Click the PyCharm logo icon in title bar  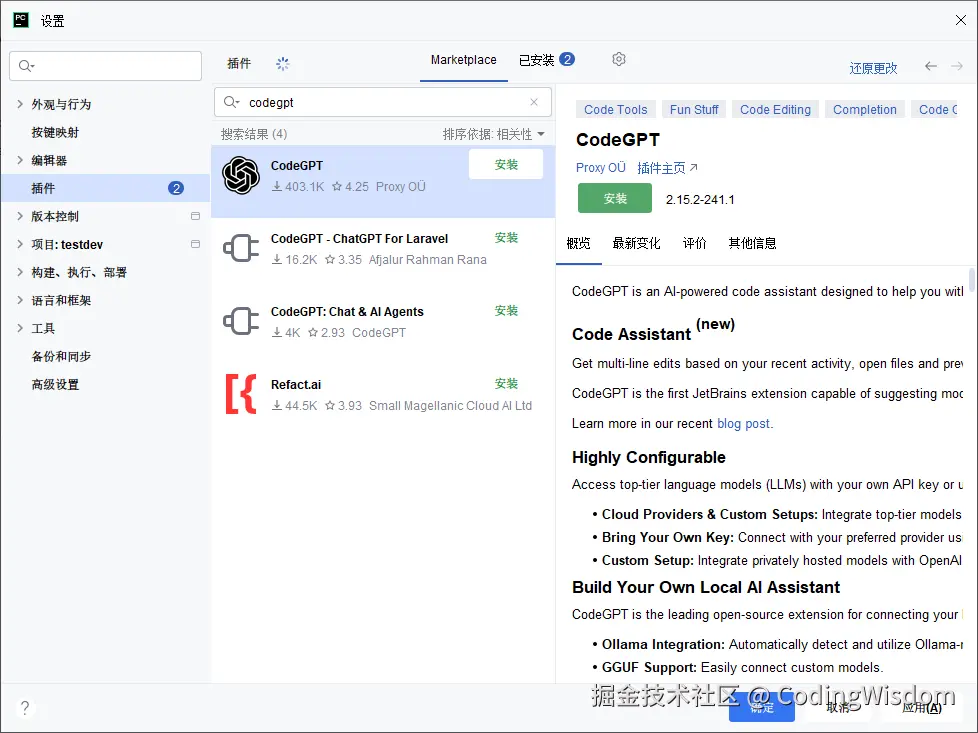(21, 20)
